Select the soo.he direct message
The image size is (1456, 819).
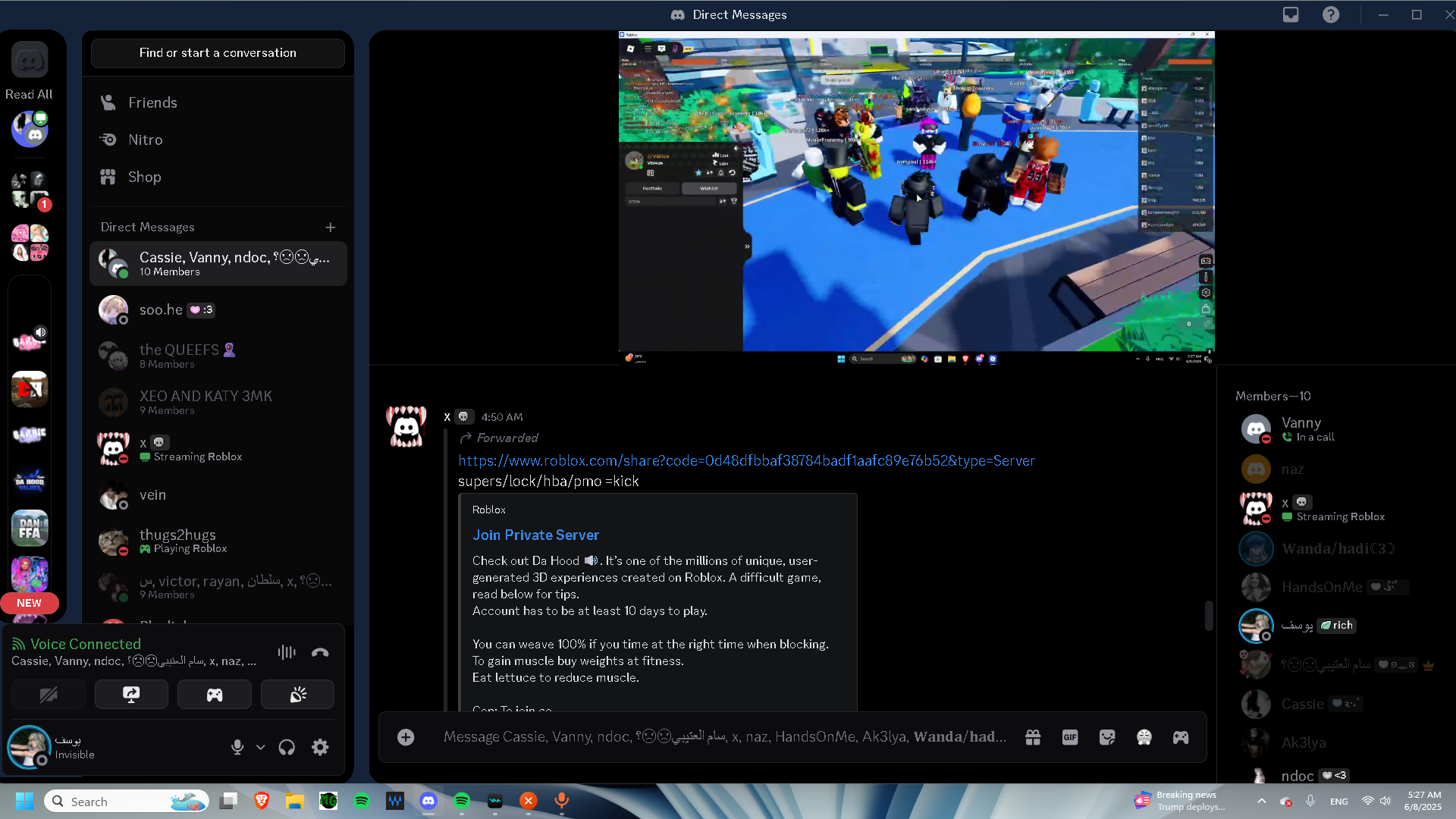[218, 310]
